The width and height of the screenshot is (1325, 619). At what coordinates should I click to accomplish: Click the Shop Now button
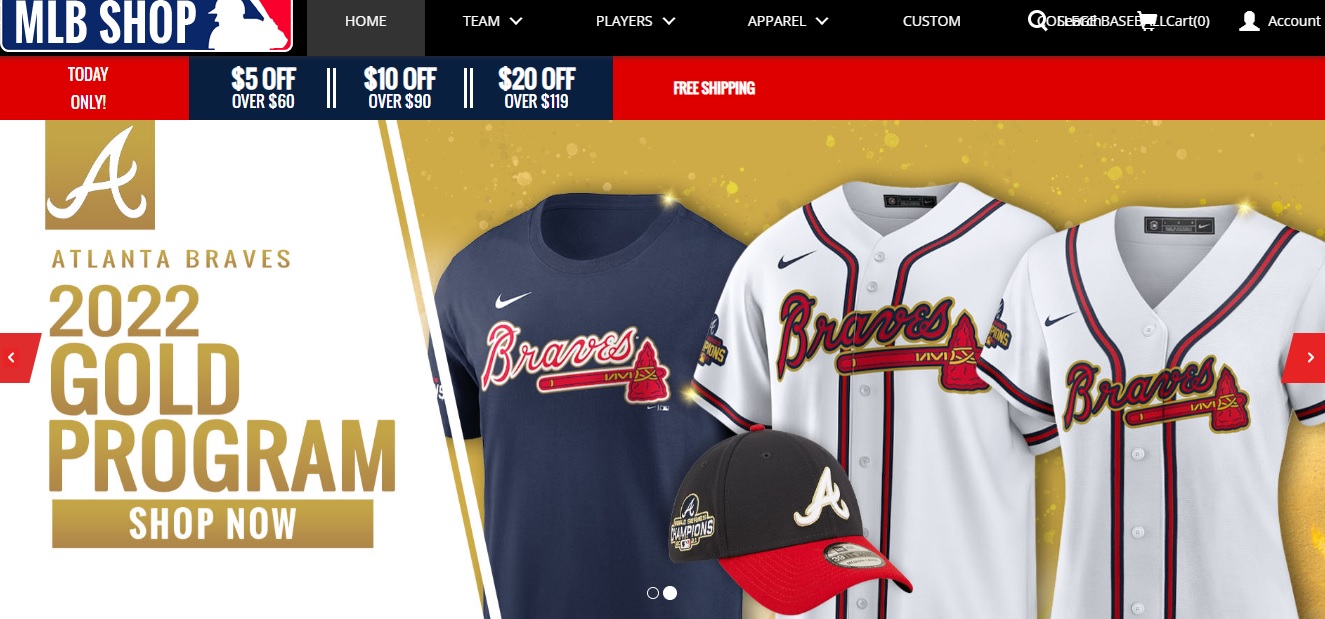(x=213, y=524)
